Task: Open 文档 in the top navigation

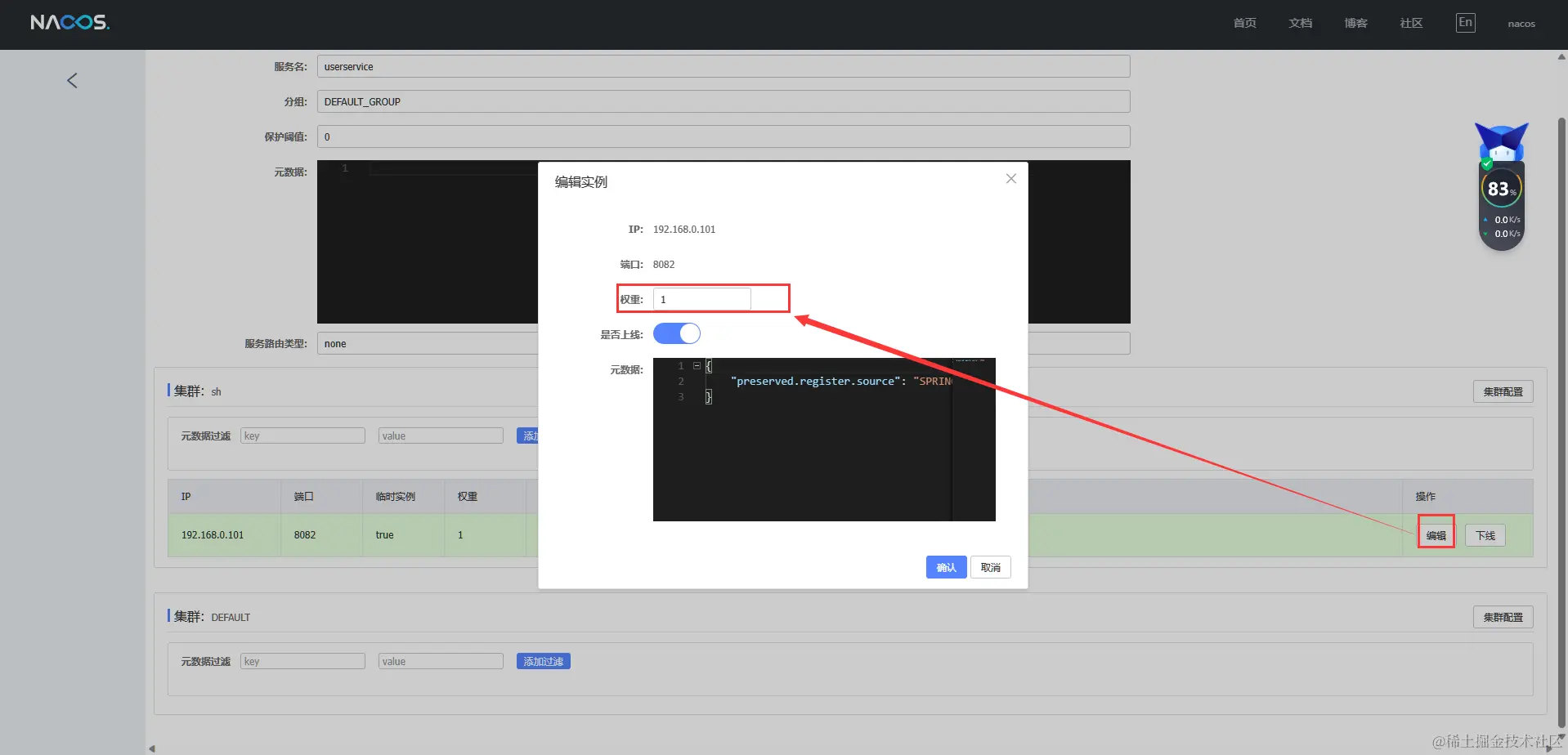Action: point(1301,23)
